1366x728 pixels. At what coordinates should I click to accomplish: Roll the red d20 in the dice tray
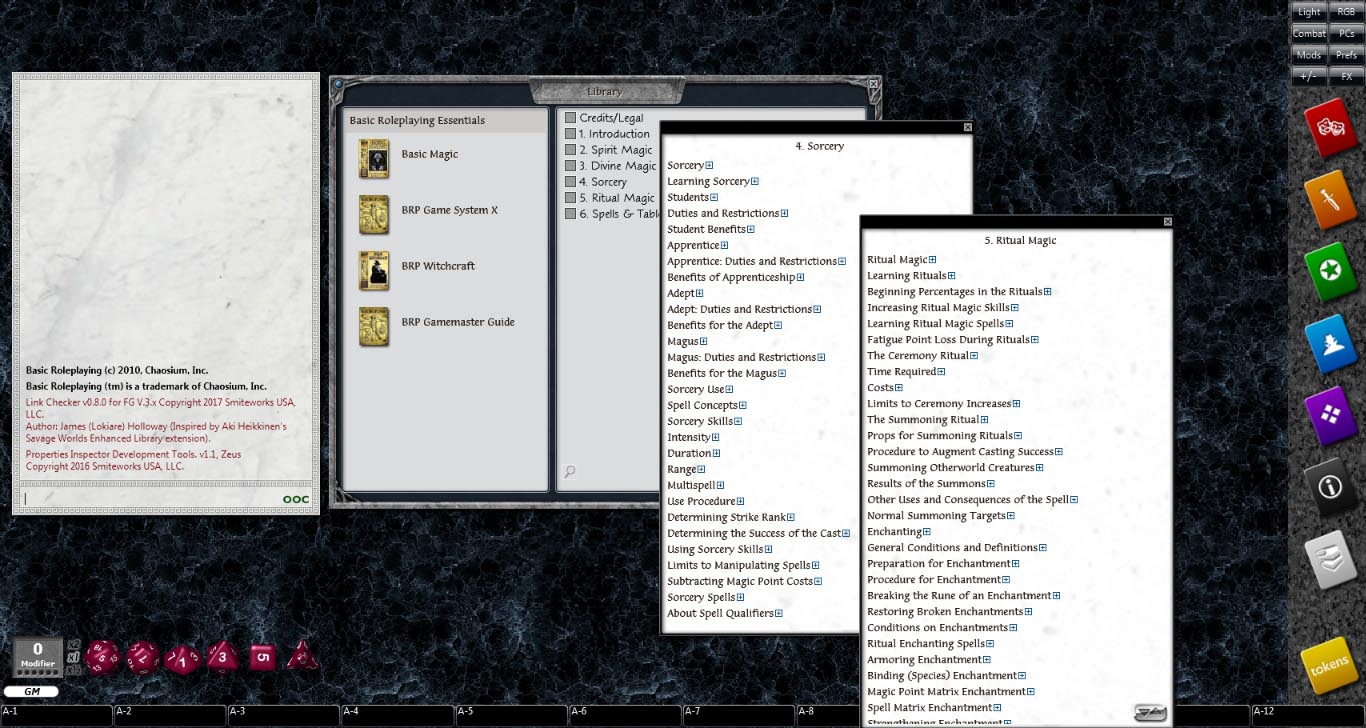[101, 657]
